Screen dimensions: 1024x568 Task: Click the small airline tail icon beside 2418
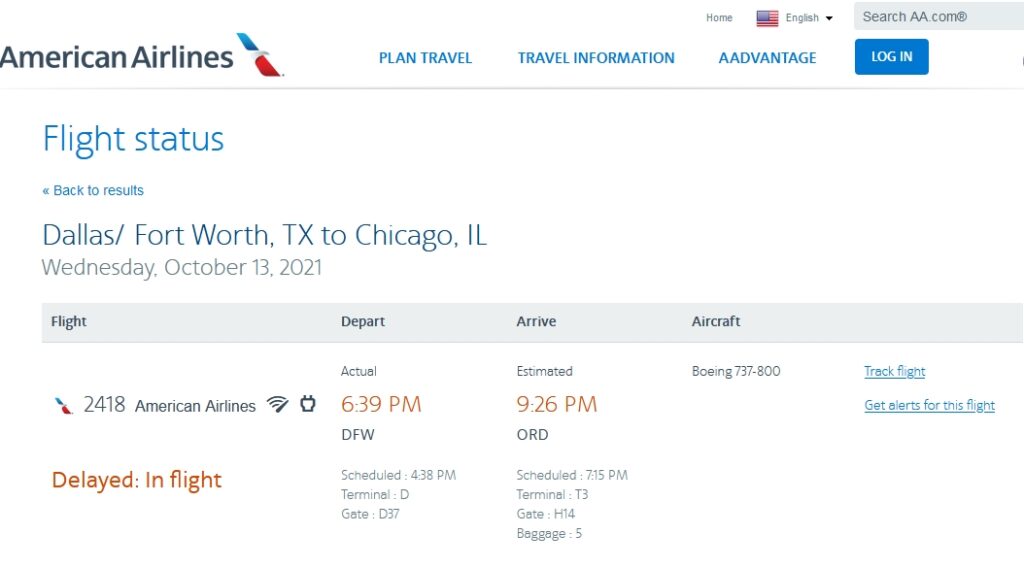[64, 405]
